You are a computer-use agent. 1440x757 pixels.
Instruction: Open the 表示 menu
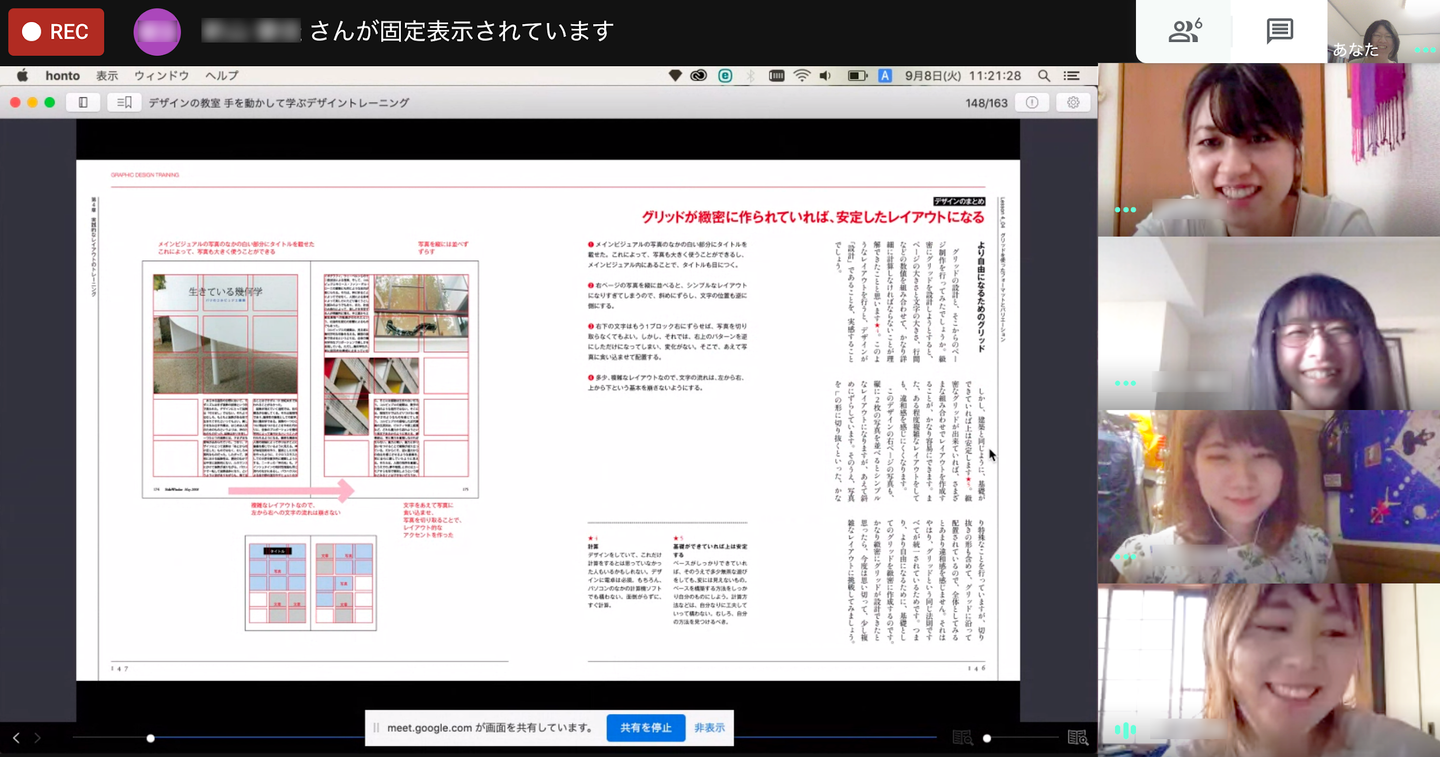click(107, 76)
